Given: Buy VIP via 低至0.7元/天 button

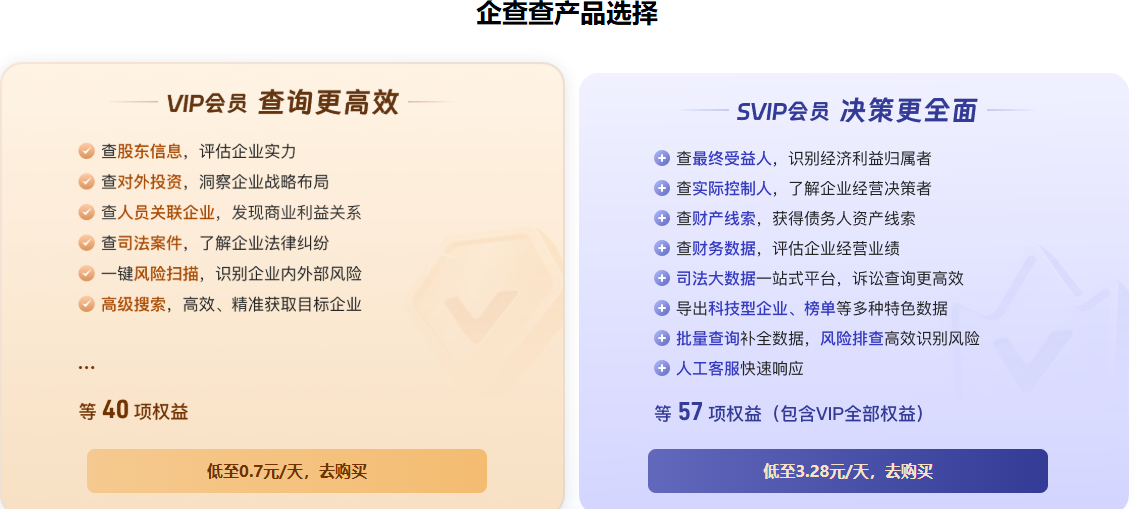Looking at the screenshot, I should click(287, 471).
